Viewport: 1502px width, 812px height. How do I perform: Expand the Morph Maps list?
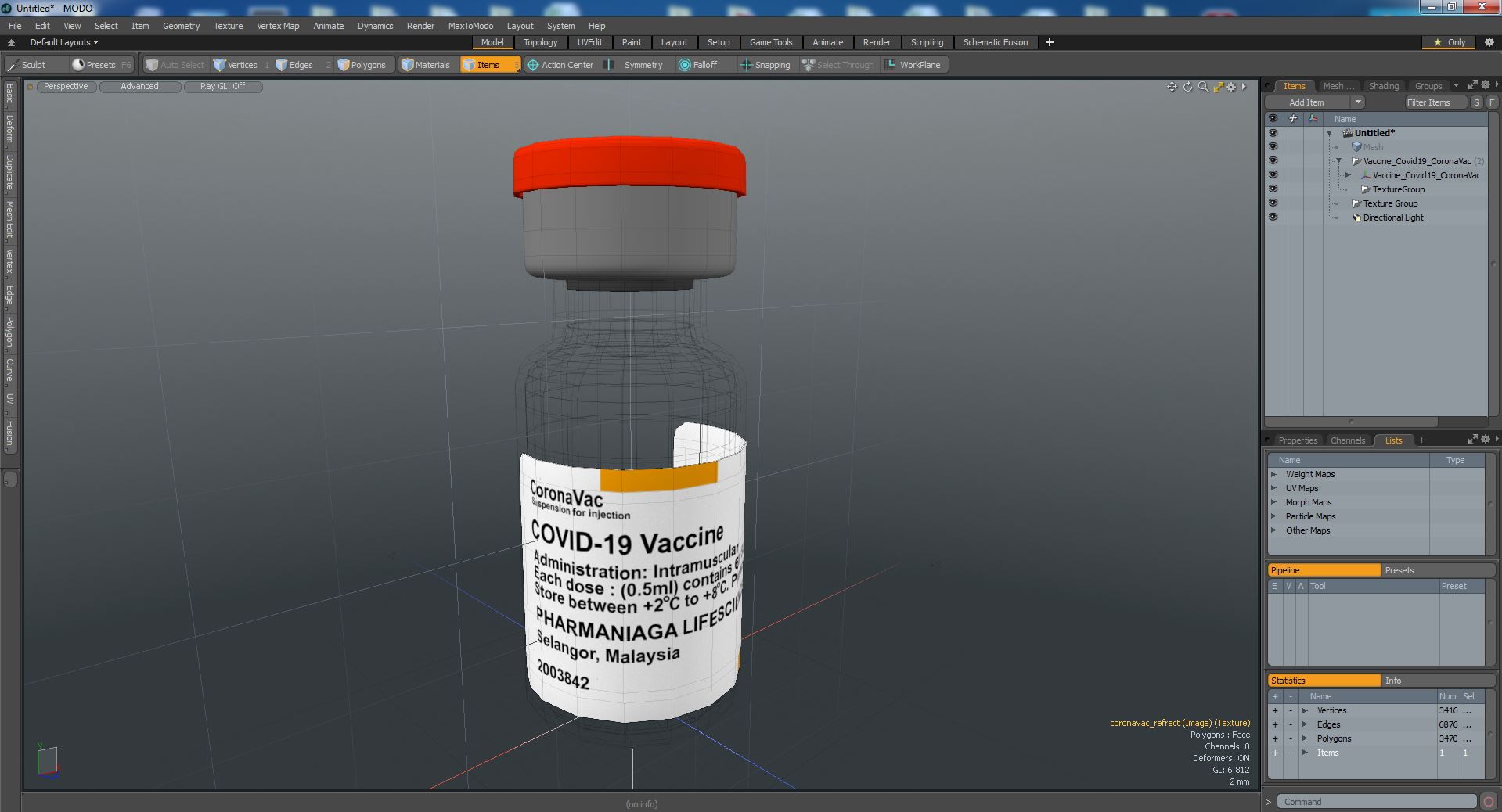1273,502
